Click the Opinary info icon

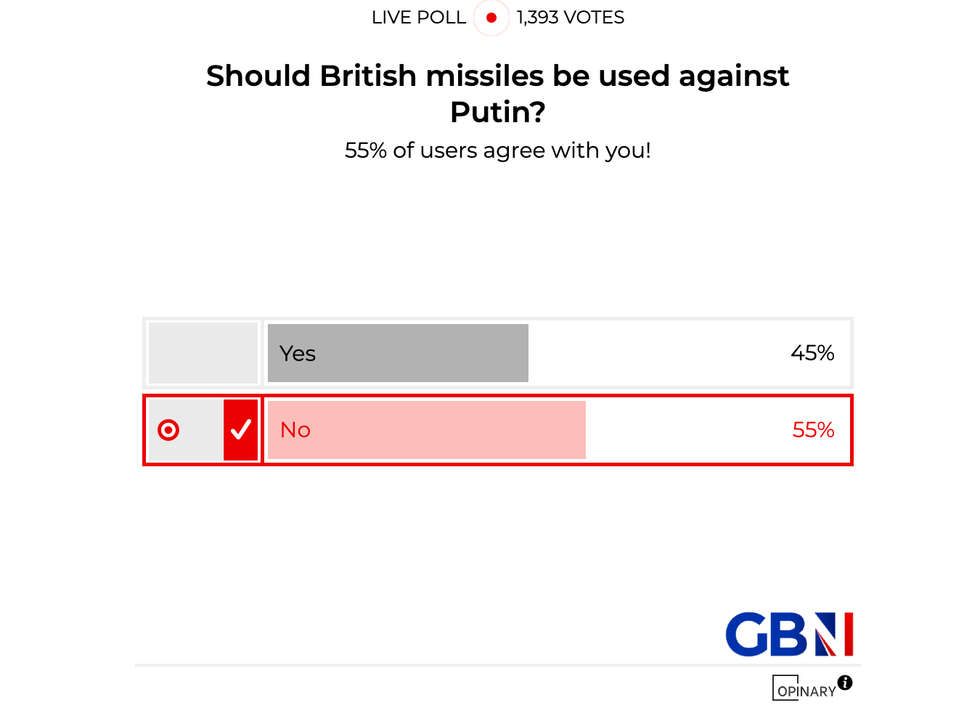(x=845, y=683)
